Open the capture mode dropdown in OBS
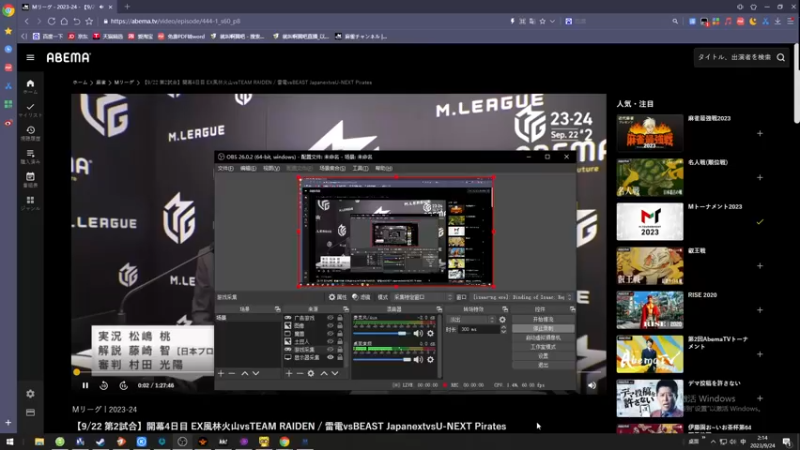This screenshot has width=800, height=450. (422, 297)
